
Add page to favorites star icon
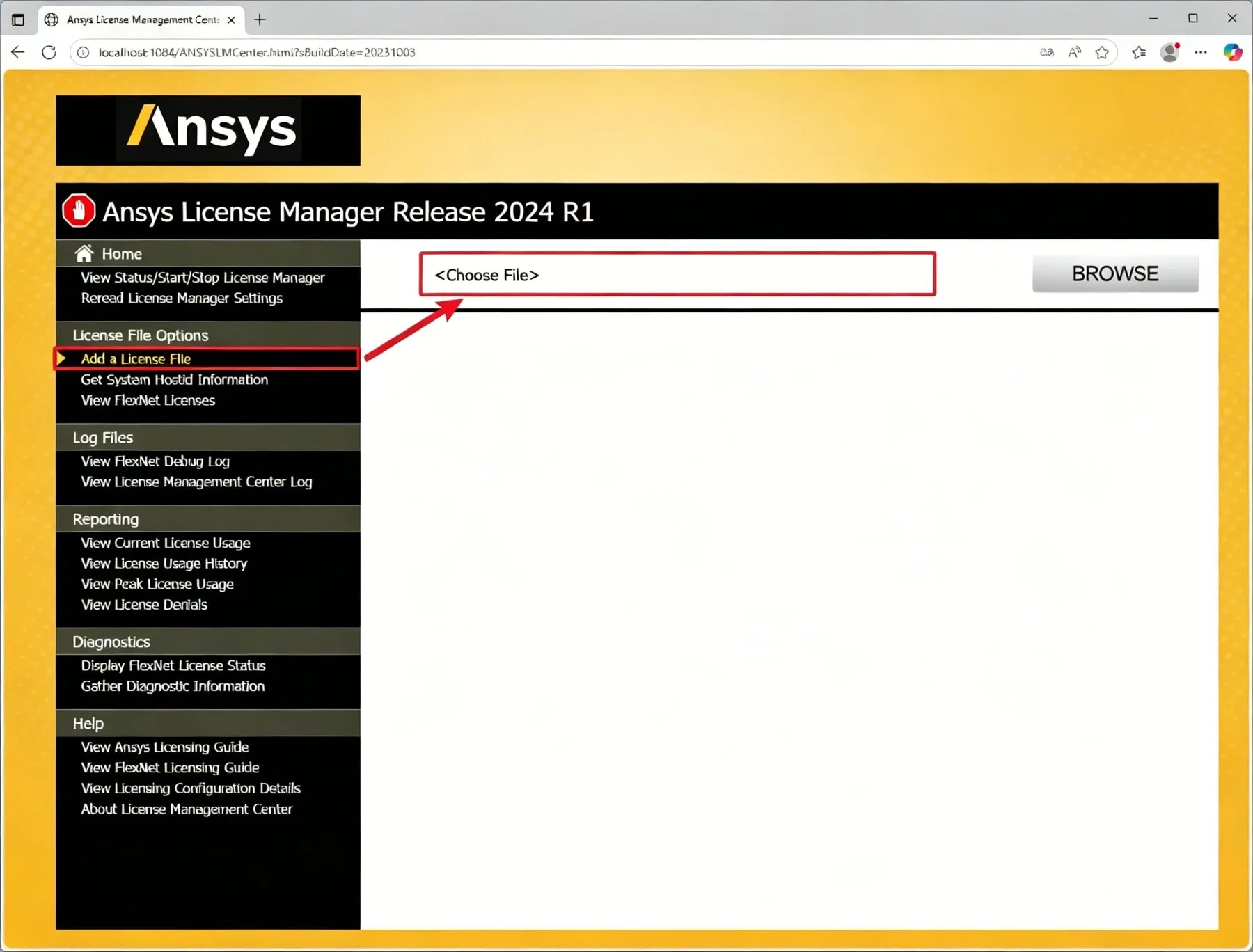[1102, 52]
